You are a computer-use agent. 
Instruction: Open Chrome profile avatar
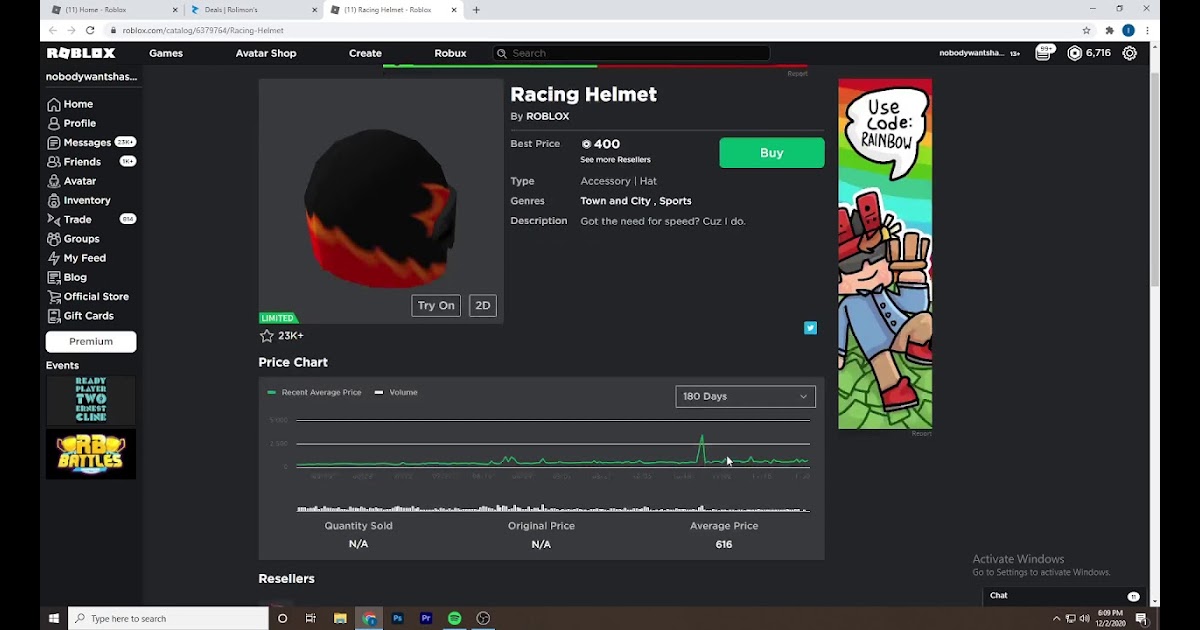(1128, 30)
